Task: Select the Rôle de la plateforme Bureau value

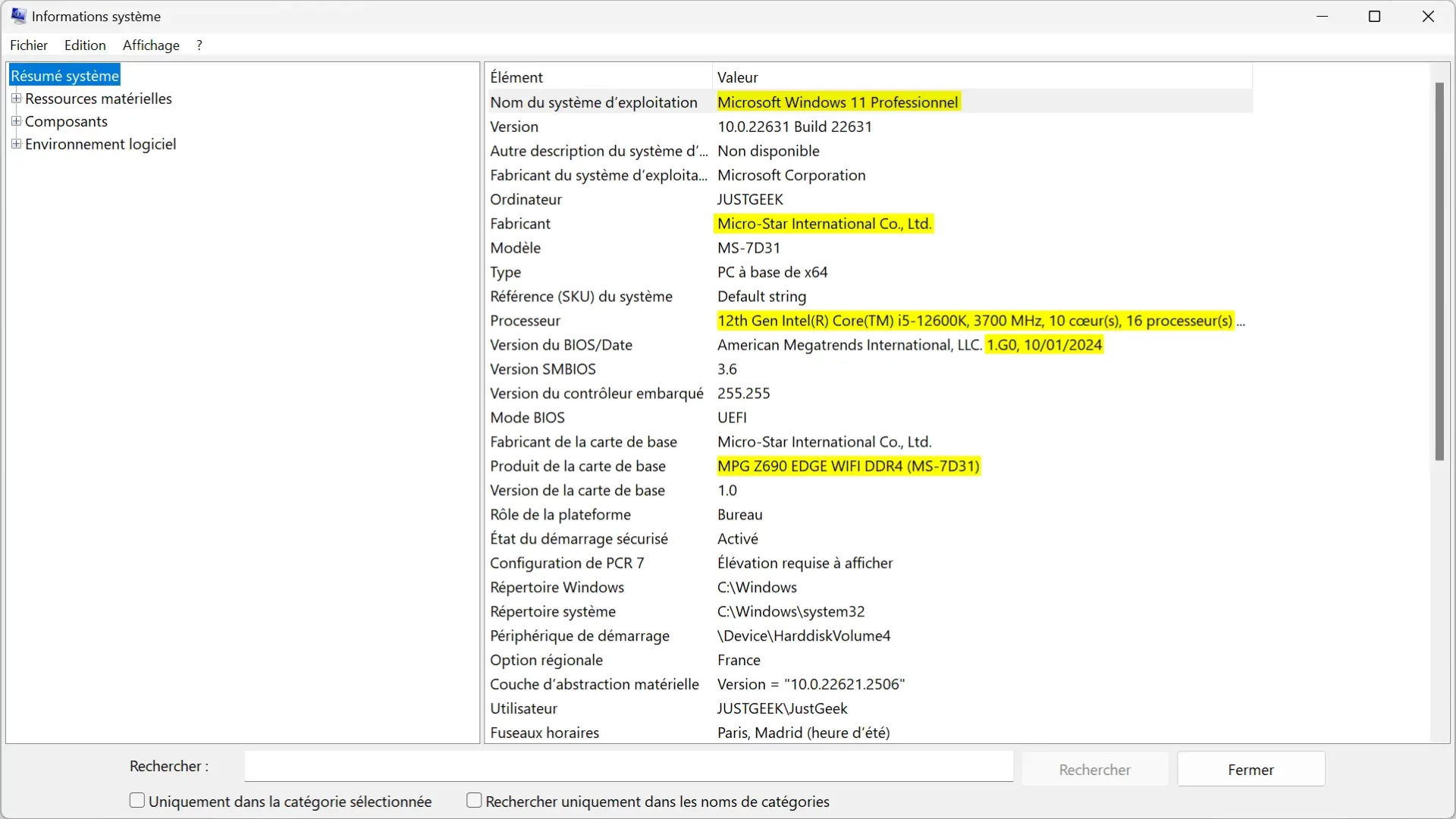Action: coord(739,515)
